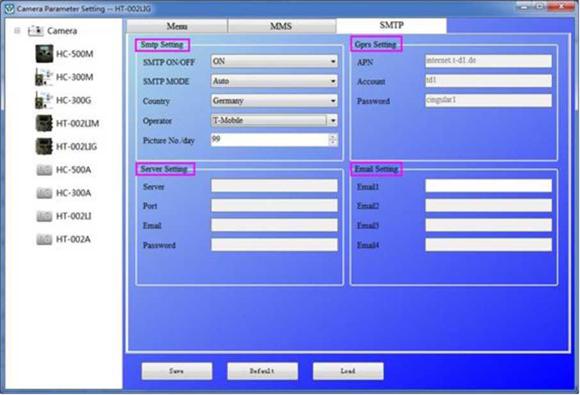Switch to the Menu tab
Screen dimensions: 580x395
177,26
